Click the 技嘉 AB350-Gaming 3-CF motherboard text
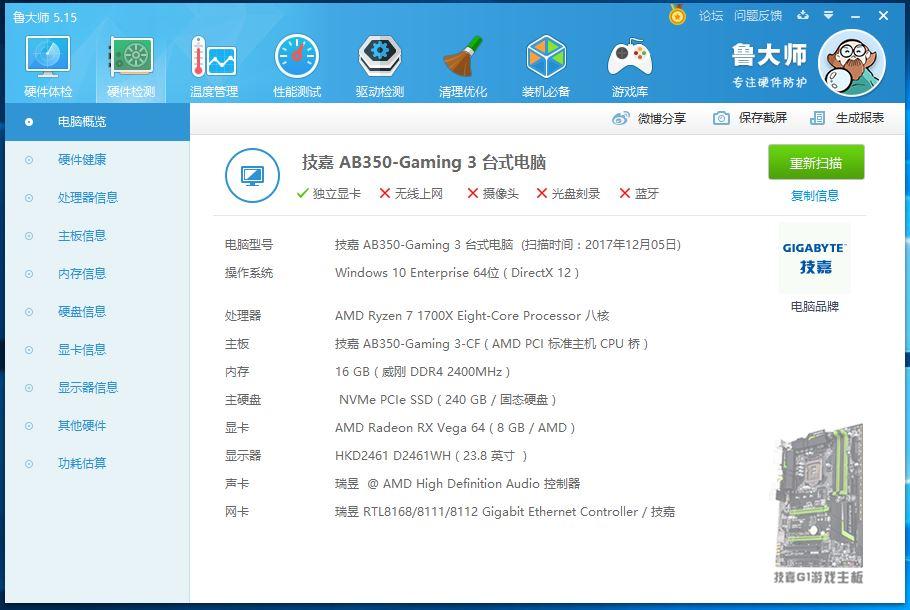Screen dimensions: 910x610 pos(492,344)
